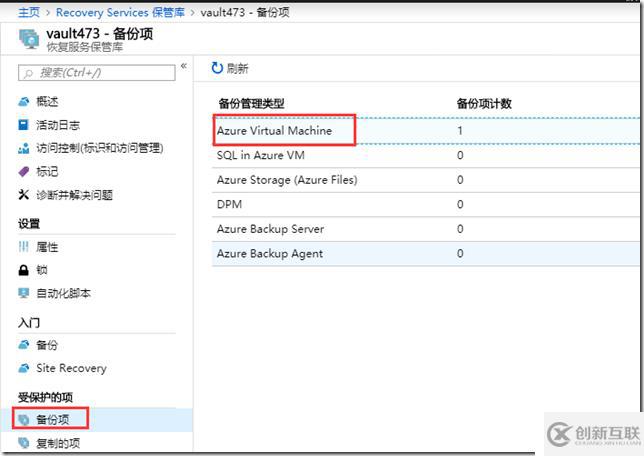Select Azure Backup Agent row
Image resolution: width=644 pixels, height=456 pixels.
tap(426, 253)
